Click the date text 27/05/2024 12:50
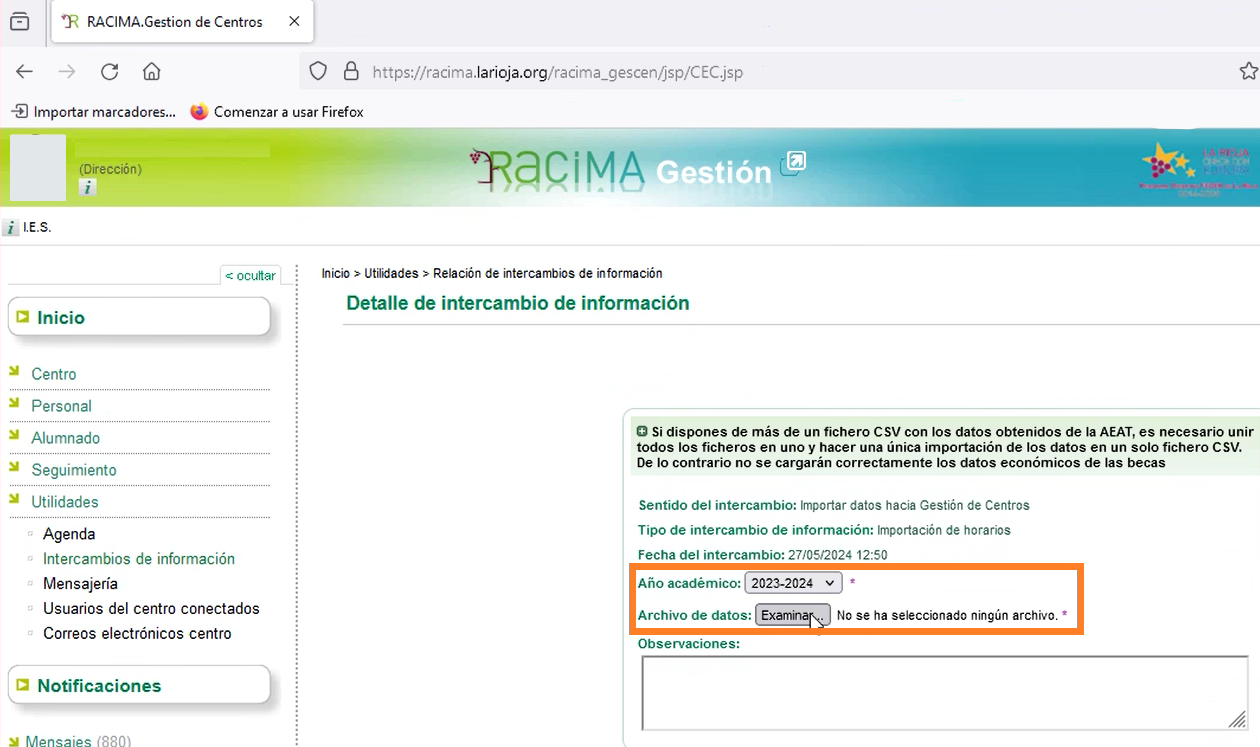The width and height of the screenshot is (1260, 747). click(838, 554)
